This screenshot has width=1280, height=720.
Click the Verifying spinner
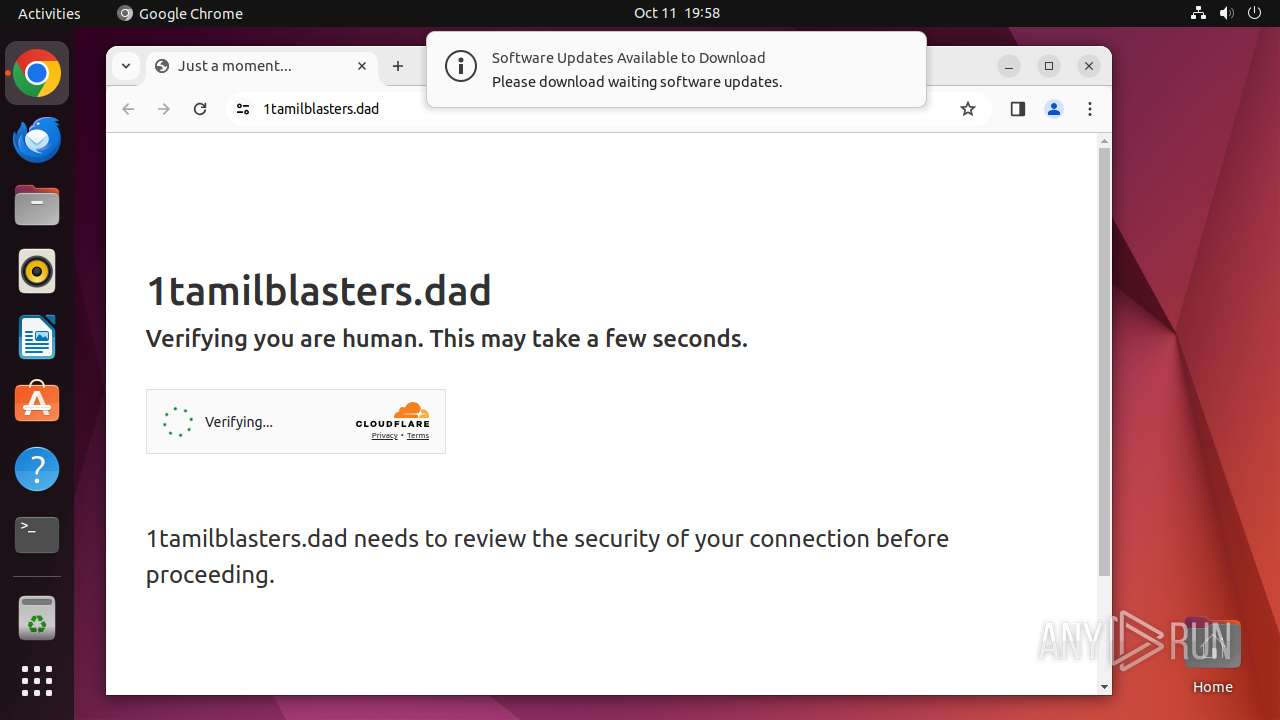pyautogui.click(x=178, y=422)
